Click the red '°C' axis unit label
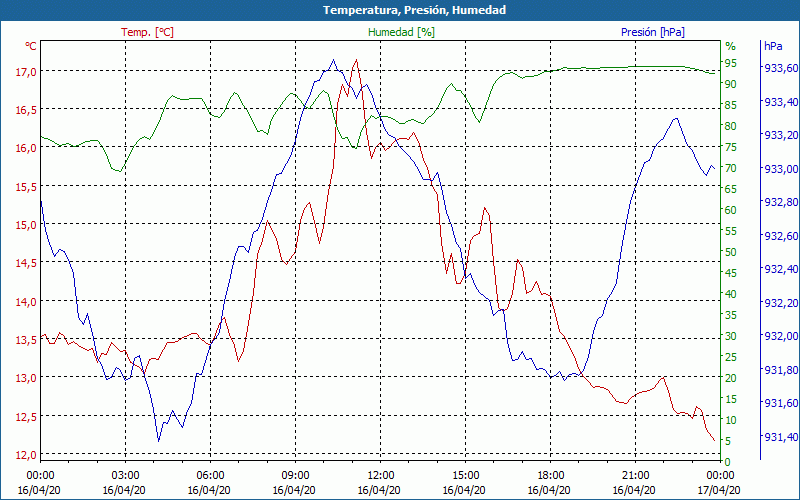 click(x=31, y=46)
